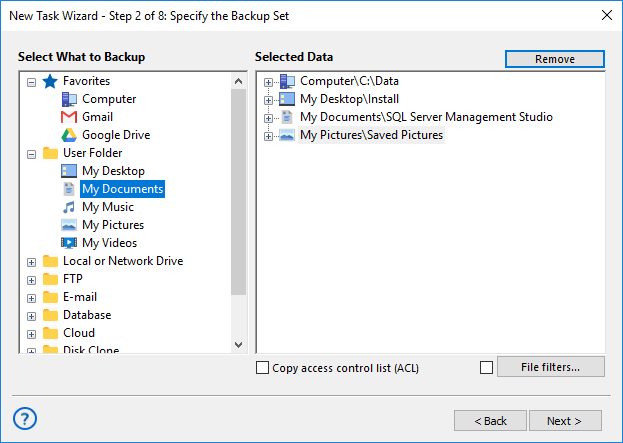623x443 pixels.
Task: Toggle the checkbox beside File filters
Action: [x=487, y=367]
